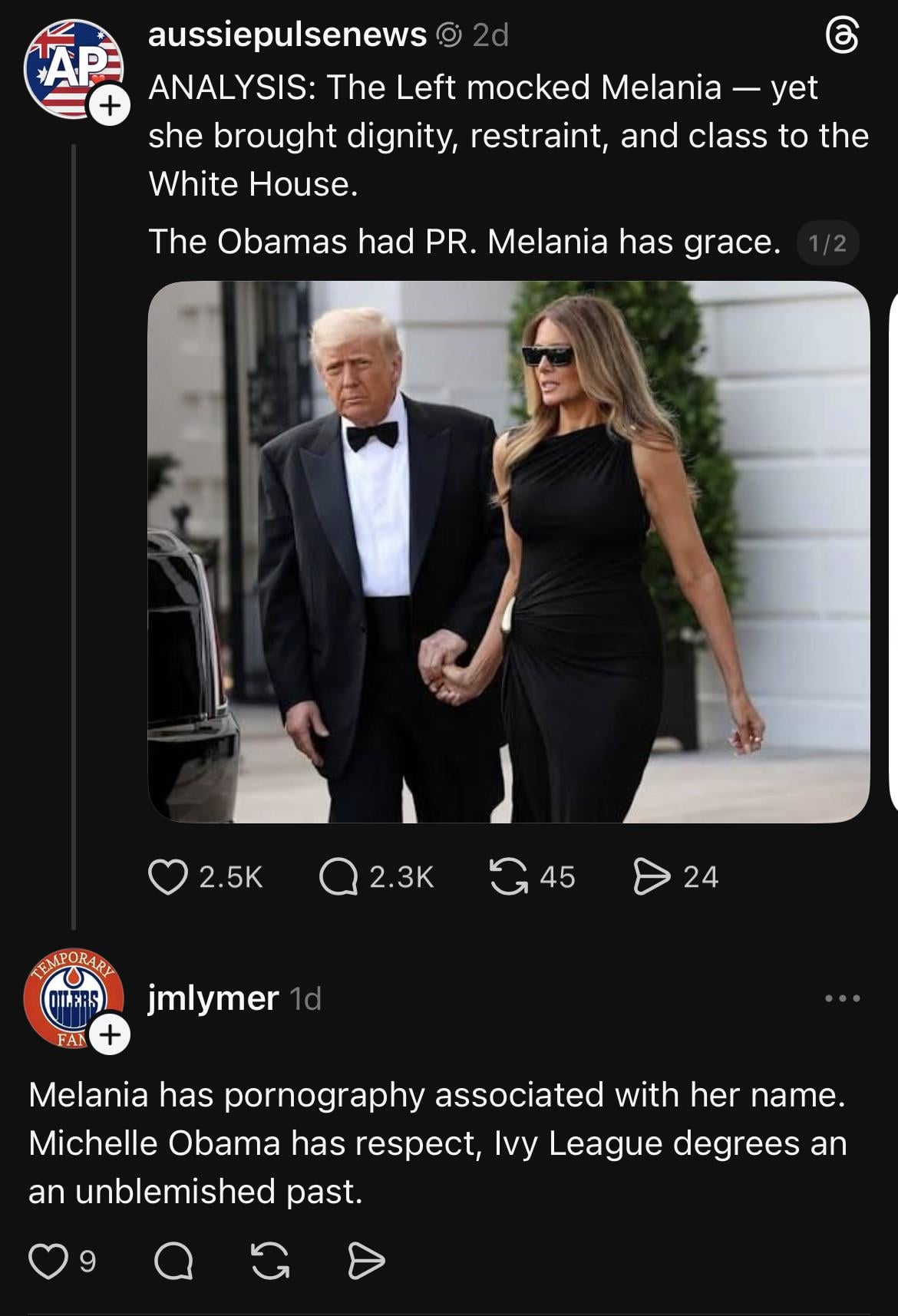Like the aussiepulsenews post

168,877
